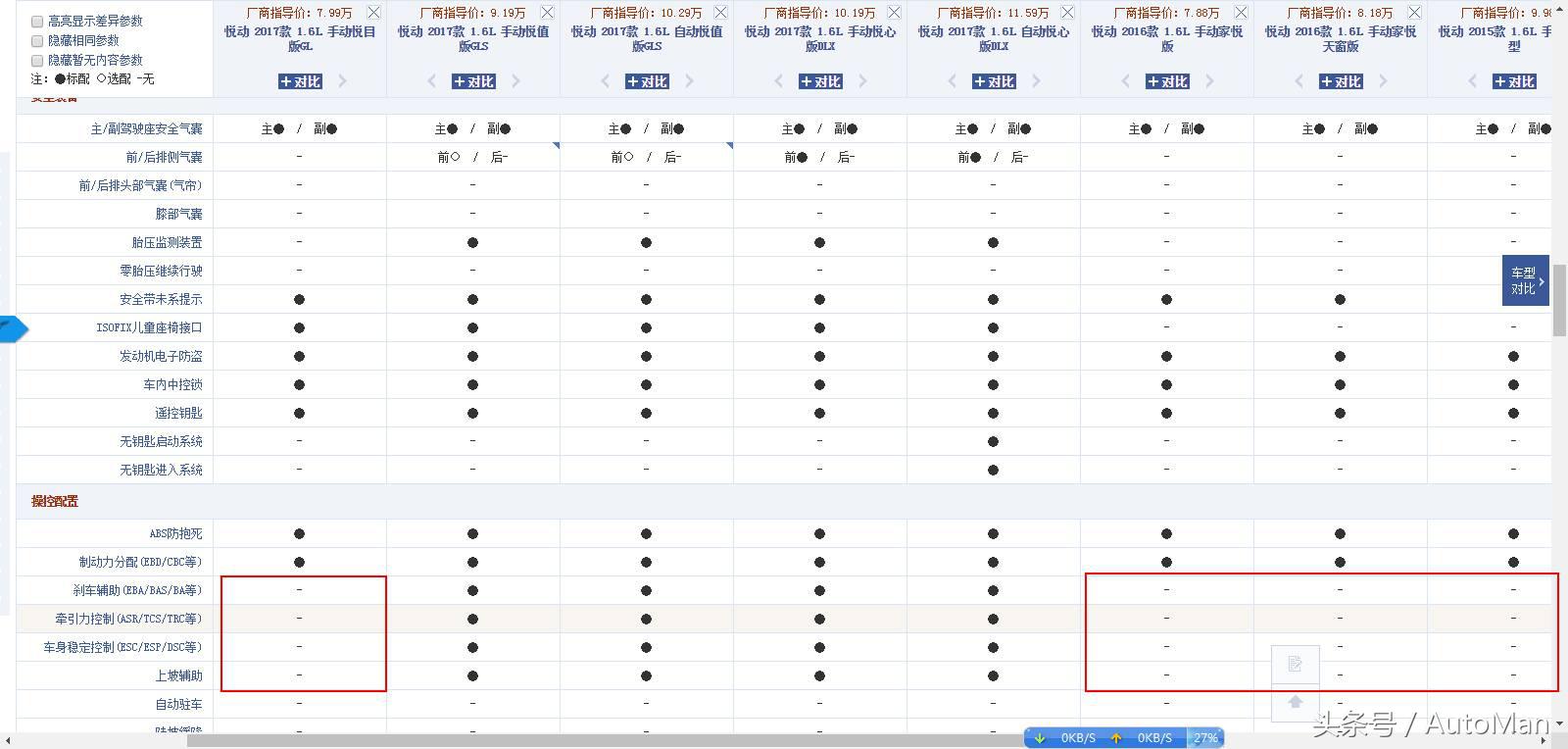
Task: Open 悦动 2017款 1.6L 手动悦值版GLS link
Action: click(473, 38)
